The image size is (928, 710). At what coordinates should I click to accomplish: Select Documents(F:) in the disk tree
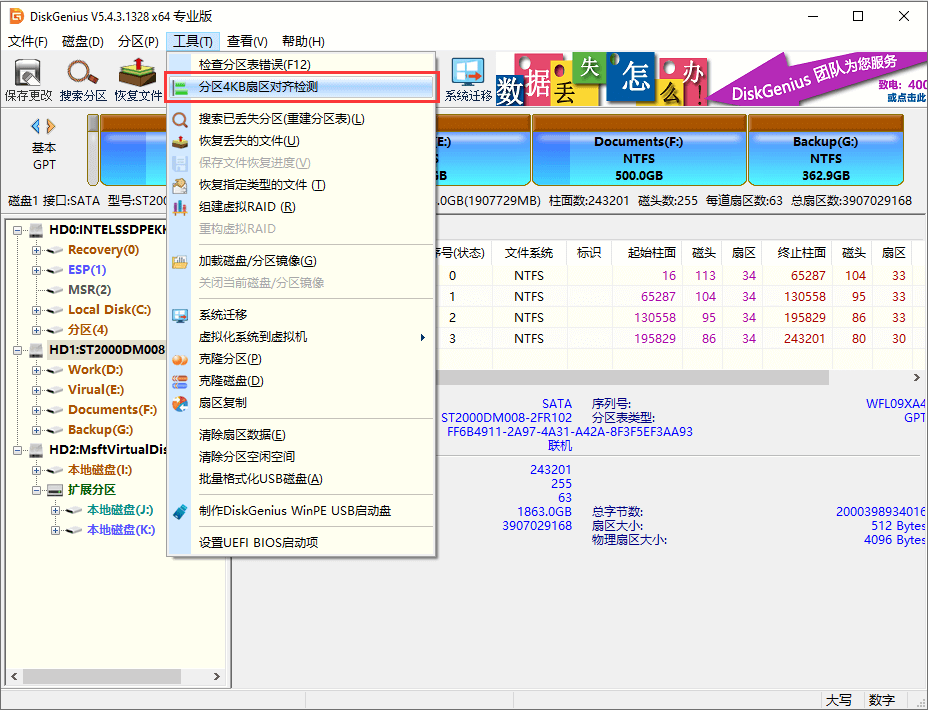(x=112, y=410)
